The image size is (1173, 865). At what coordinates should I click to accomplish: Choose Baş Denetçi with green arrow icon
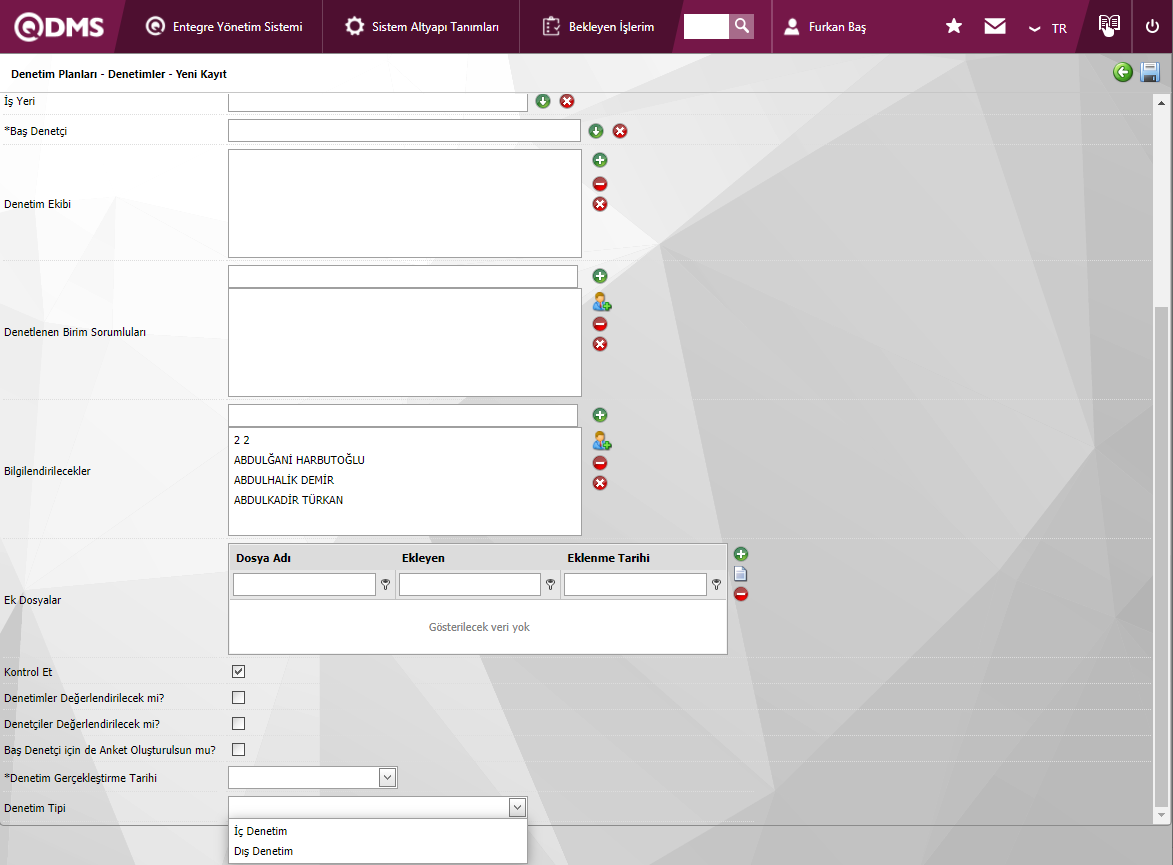coord(595,131)
